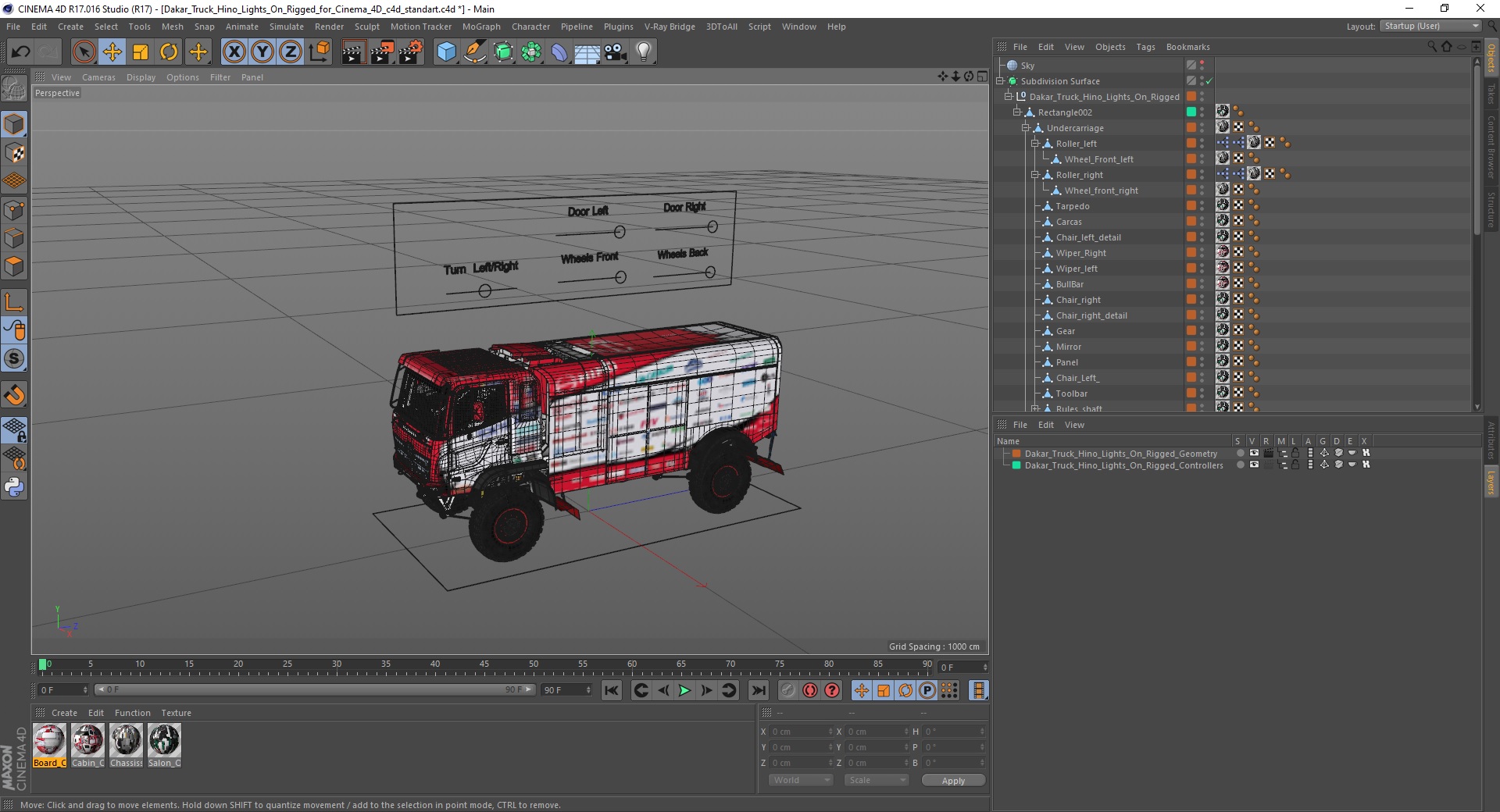Select the Rotate tool
This screenshot has width=1500, height=812.
[x=169, y=52]
